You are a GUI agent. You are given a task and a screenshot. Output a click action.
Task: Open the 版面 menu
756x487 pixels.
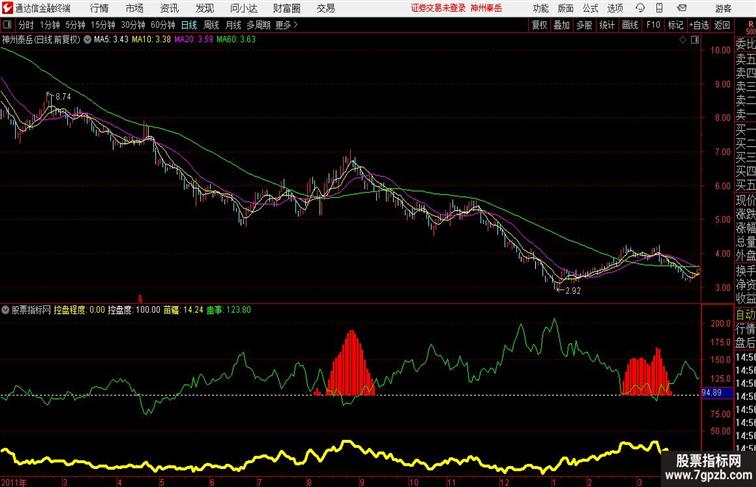(566, 8)
